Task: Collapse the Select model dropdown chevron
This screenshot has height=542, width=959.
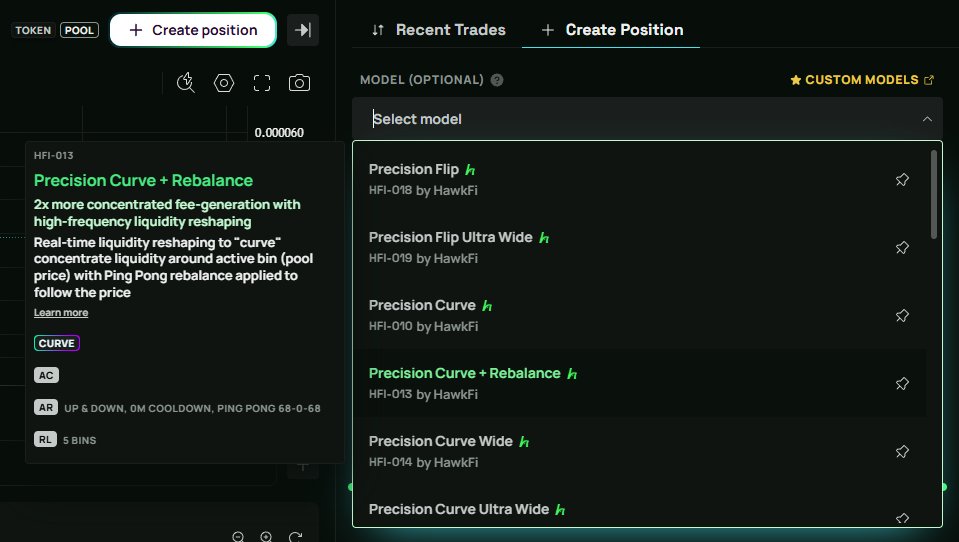Action: (927, 119)
